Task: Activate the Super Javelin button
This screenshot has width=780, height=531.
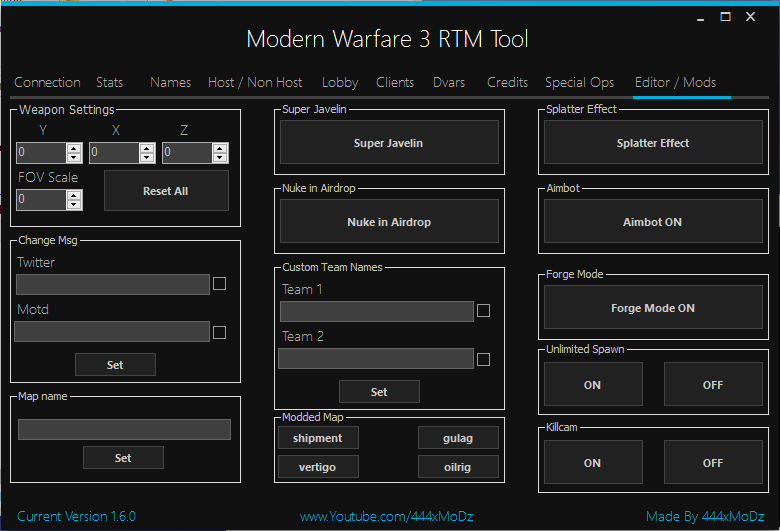Action: [389, 142]
